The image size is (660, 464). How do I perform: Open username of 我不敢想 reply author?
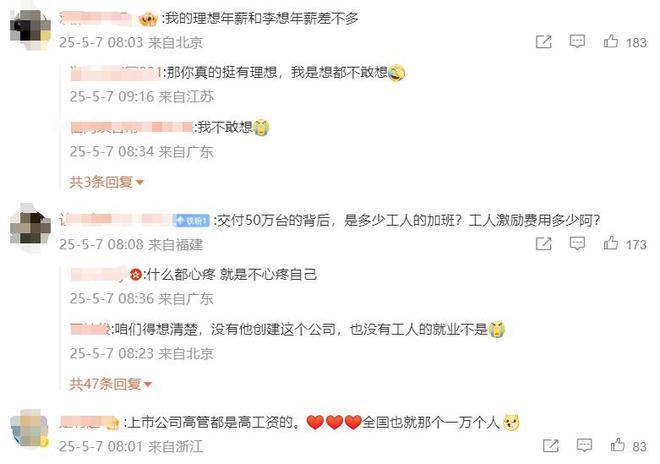point(132,127)
